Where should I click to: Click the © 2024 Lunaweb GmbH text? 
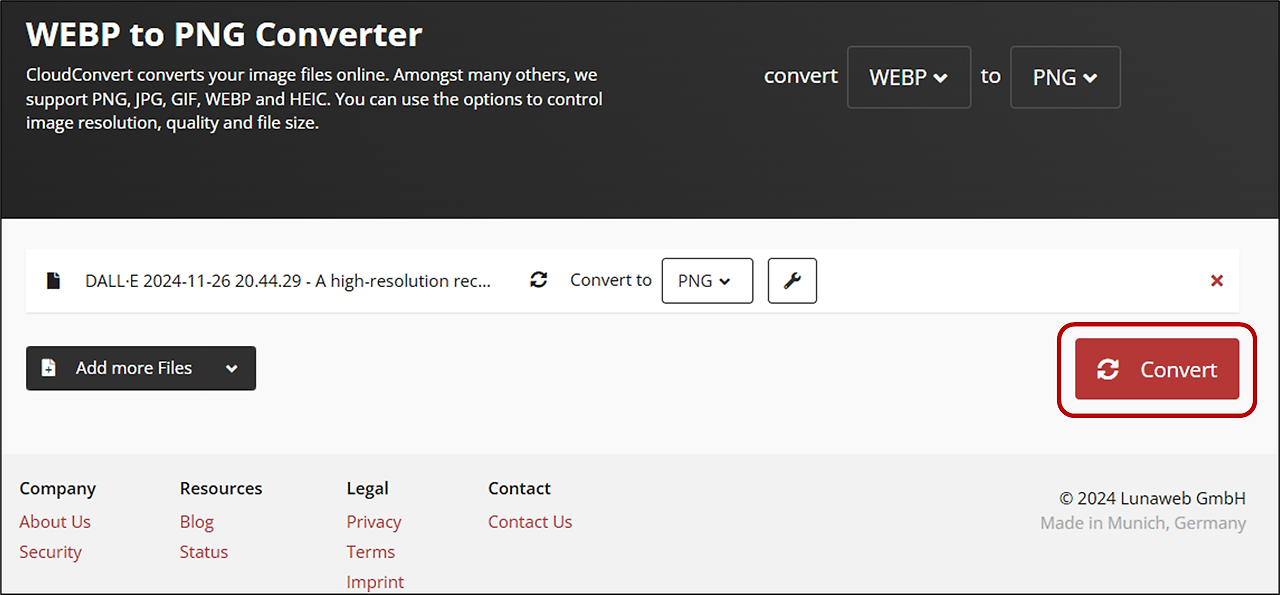1153,498
